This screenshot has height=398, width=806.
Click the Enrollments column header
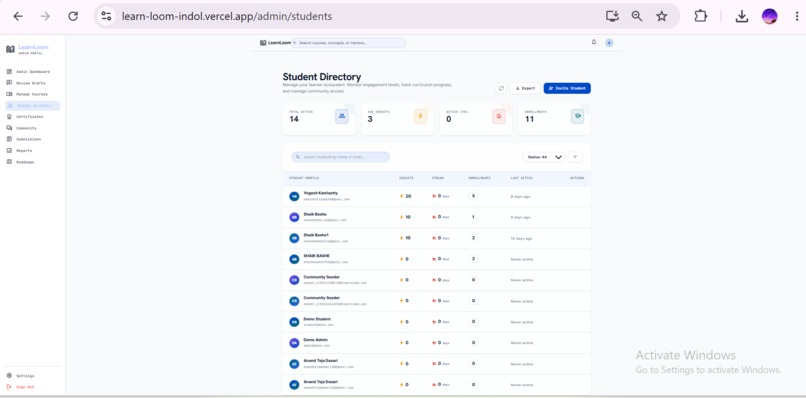[479, 178]
